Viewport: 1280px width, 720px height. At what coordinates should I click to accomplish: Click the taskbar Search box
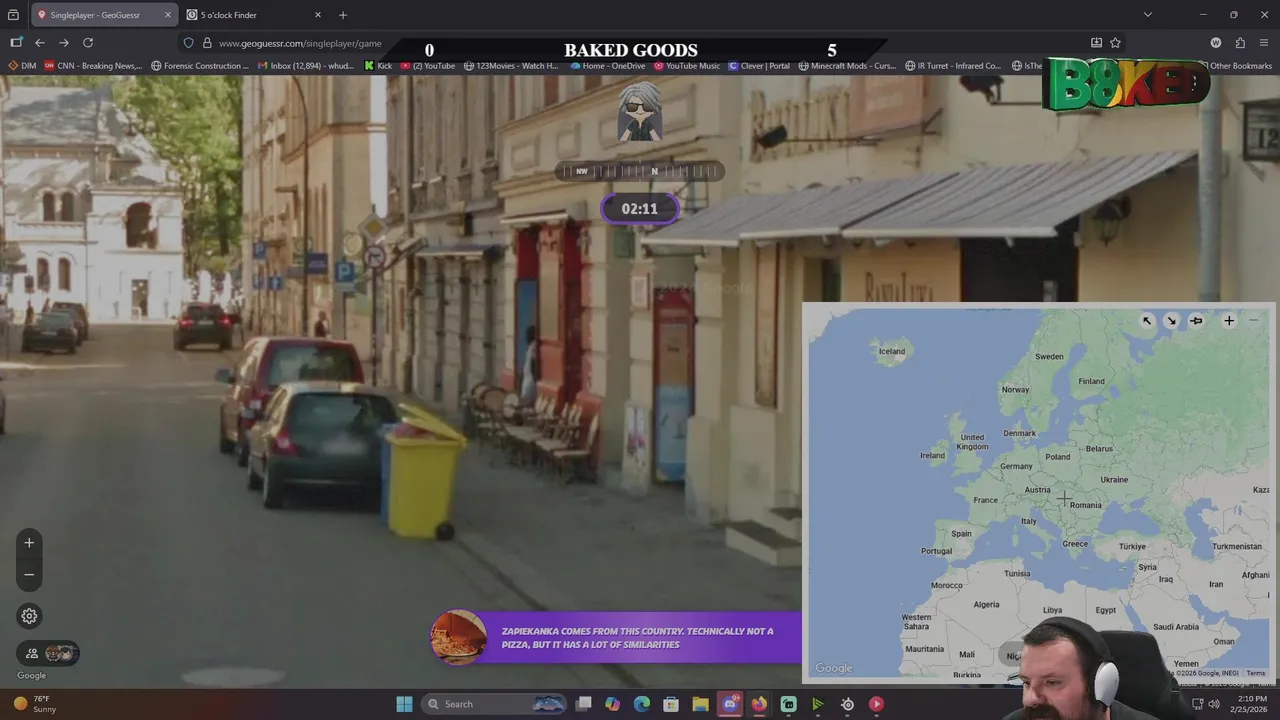tap(496, 704)
